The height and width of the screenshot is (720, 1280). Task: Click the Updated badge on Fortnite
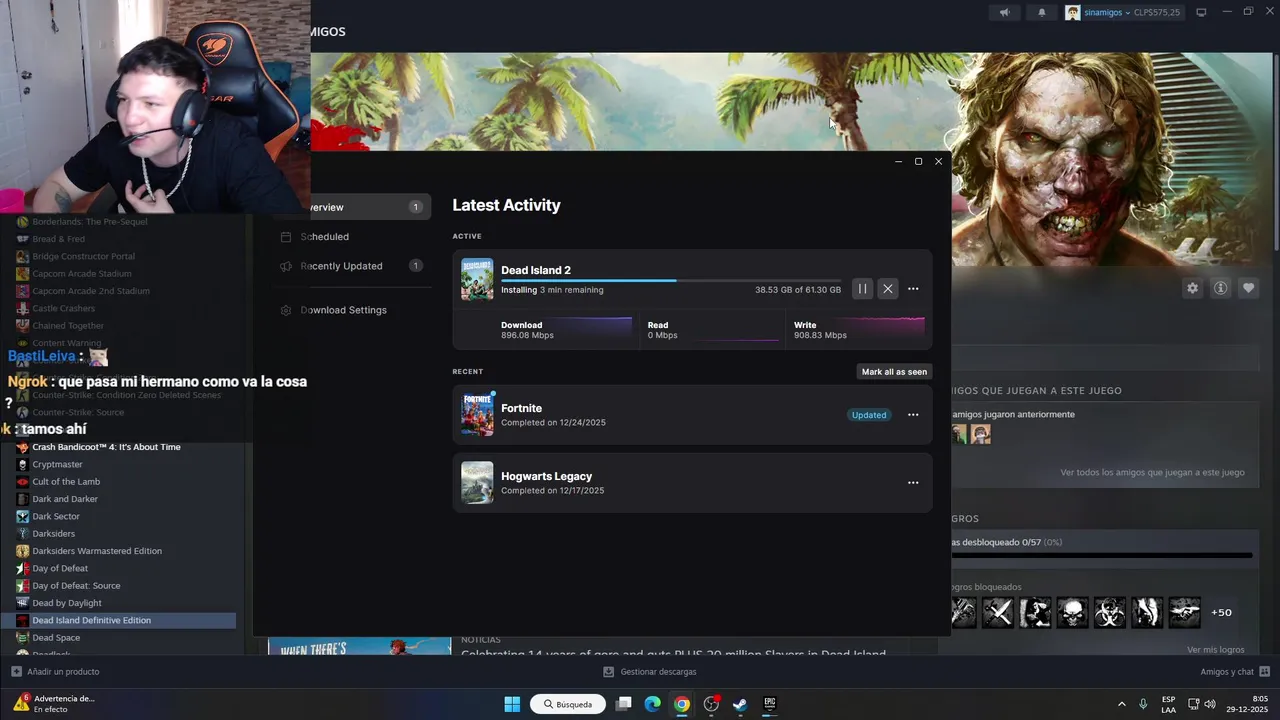(x=869, y=415)
